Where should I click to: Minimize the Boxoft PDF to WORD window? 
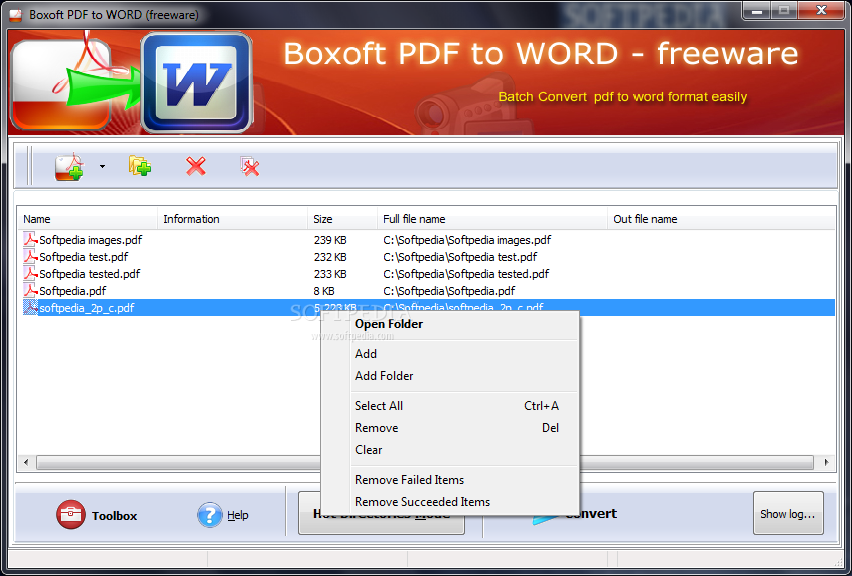point(757,10)
